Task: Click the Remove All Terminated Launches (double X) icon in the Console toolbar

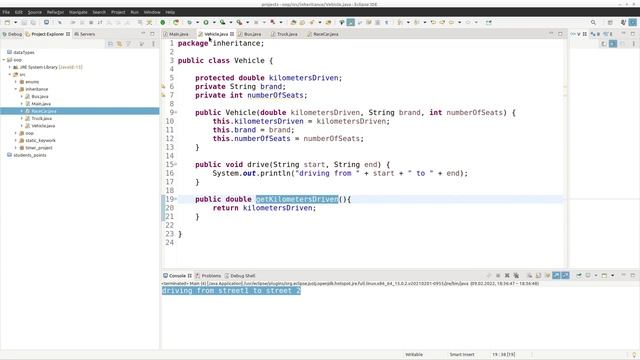Action: point(516,276)
